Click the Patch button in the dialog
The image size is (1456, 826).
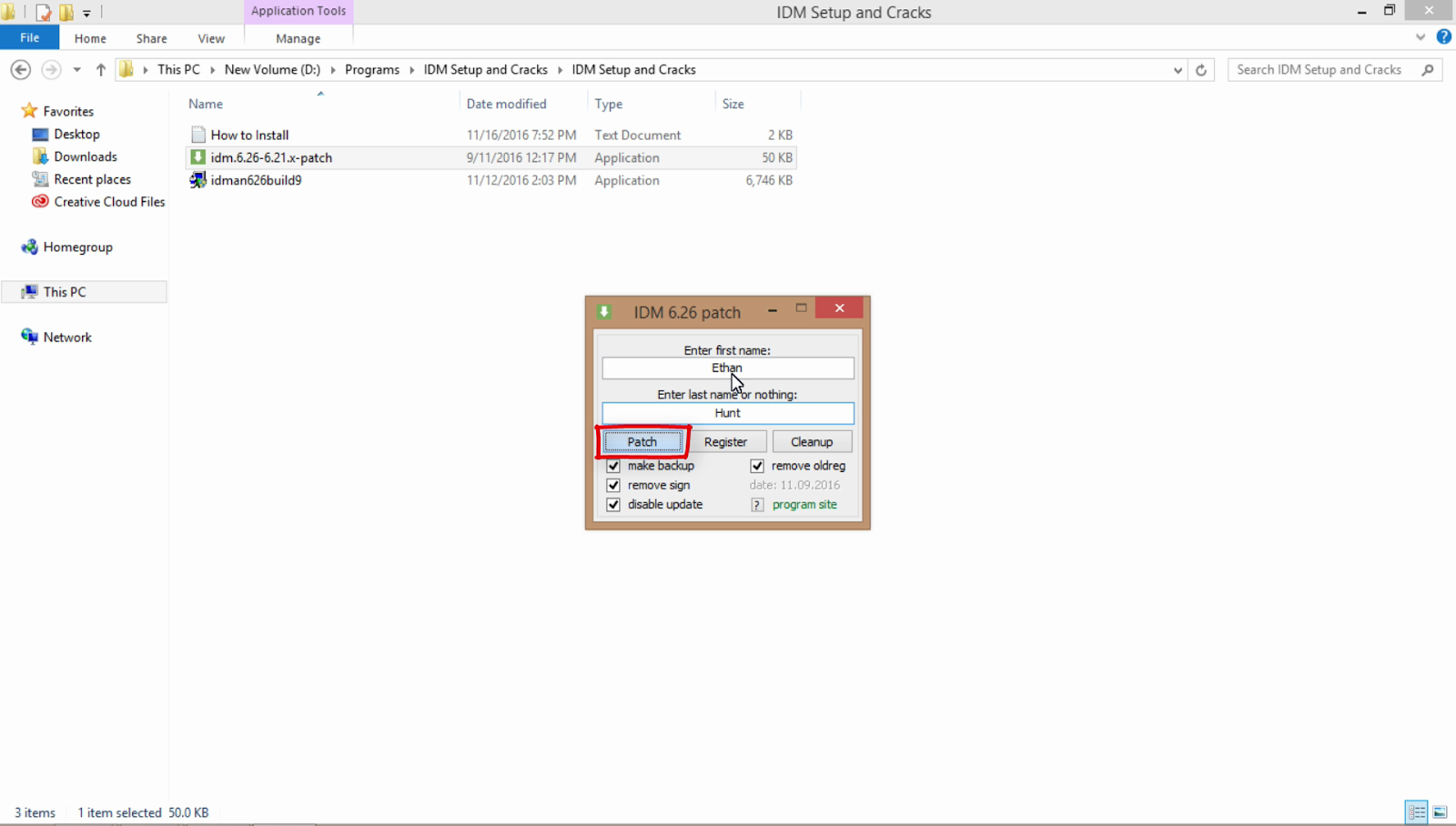pyautogui.click(x=642, y=441)
